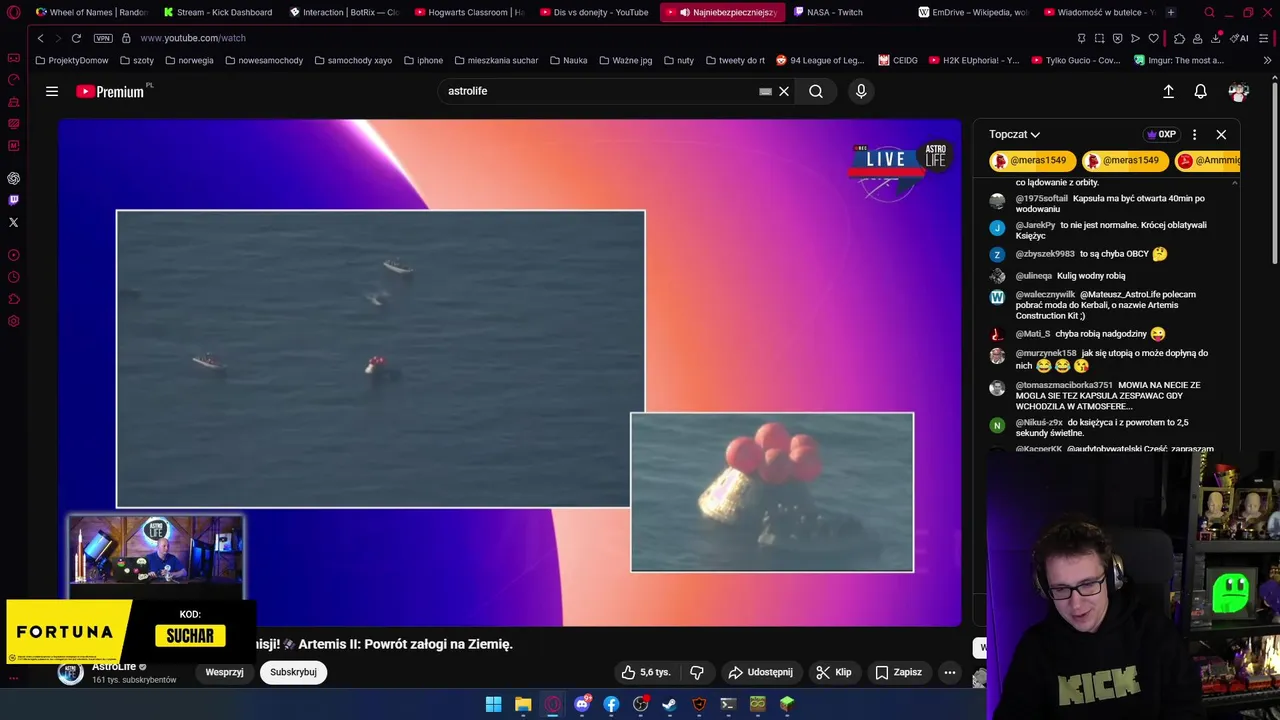Viewport: 1280px width, 720px height.
Task: Open the on-screen keyboard in search box
Action: 765,91
